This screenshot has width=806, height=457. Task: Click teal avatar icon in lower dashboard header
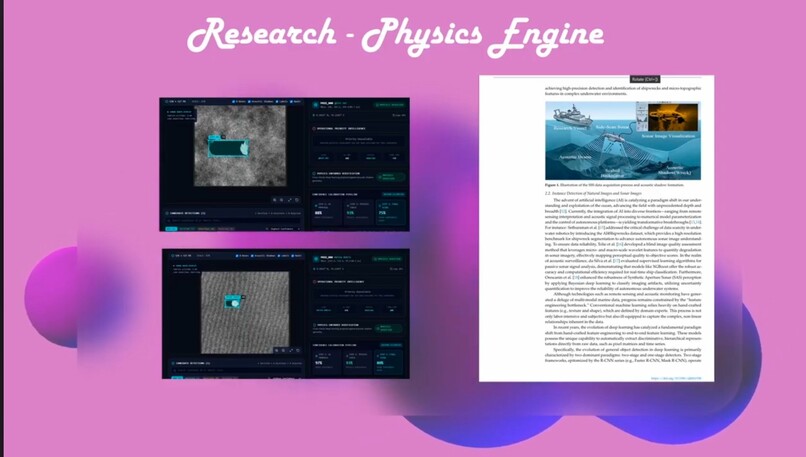[316, 259]
